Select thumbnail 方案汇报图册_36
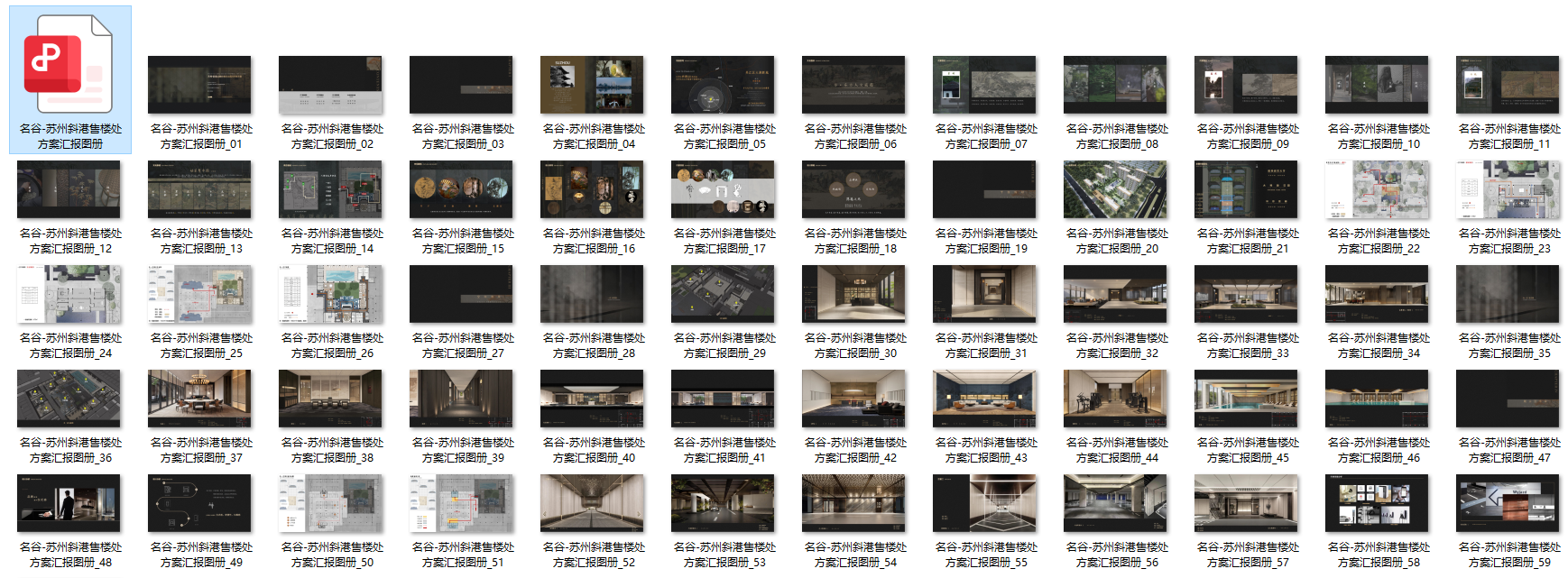1568x578 pixels. coord(69,399)
